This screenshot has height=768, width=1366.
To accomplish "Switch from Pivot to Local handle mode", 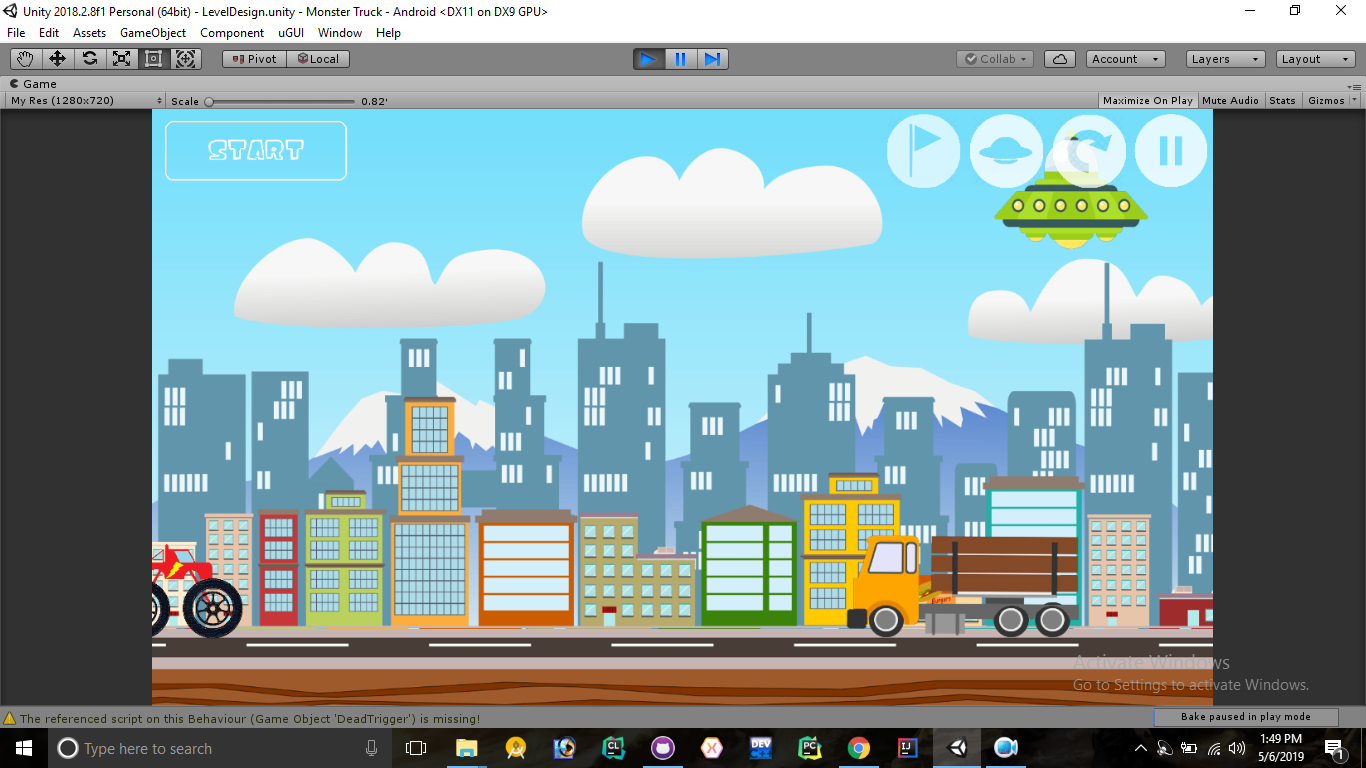I will coord(318,58).
